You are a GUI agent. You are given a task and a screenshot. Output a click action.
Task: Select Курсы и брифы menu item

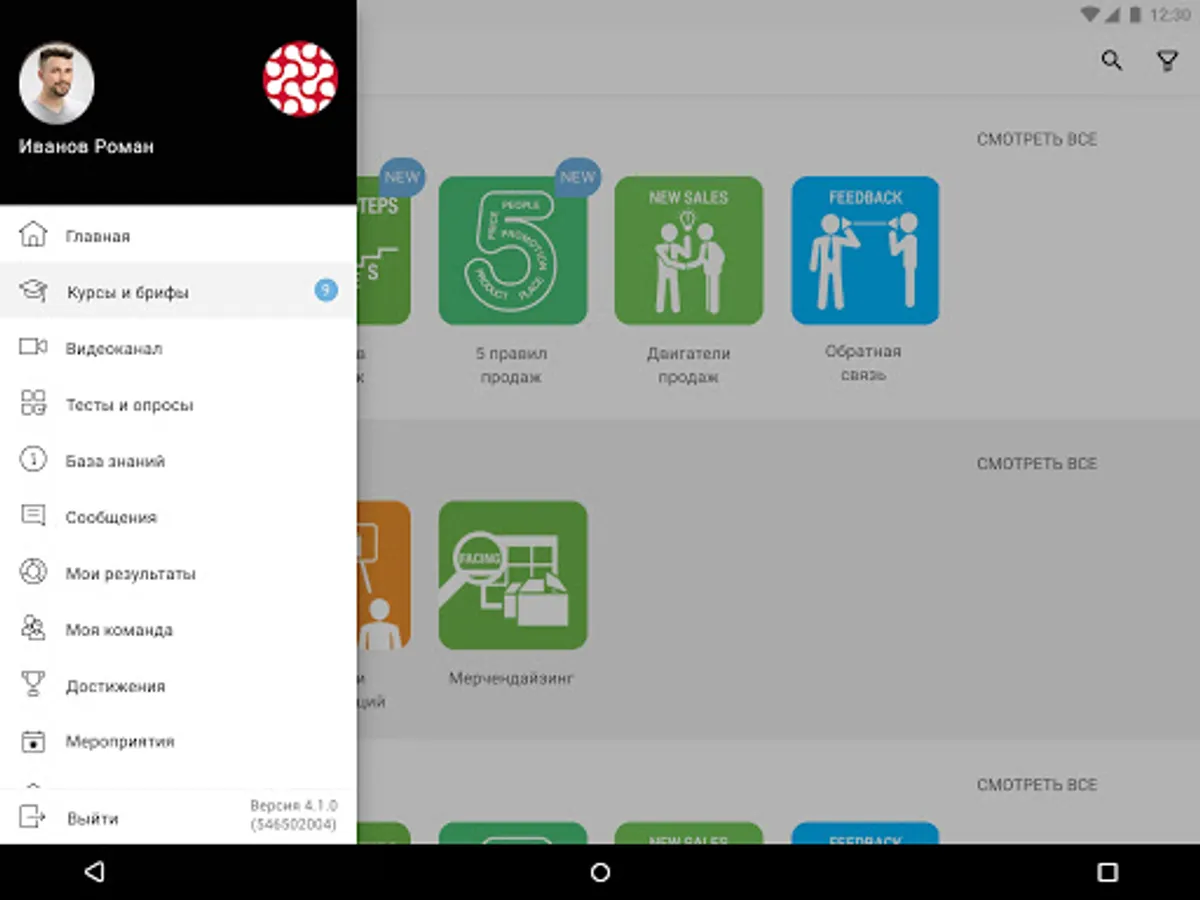click(178, 291)
